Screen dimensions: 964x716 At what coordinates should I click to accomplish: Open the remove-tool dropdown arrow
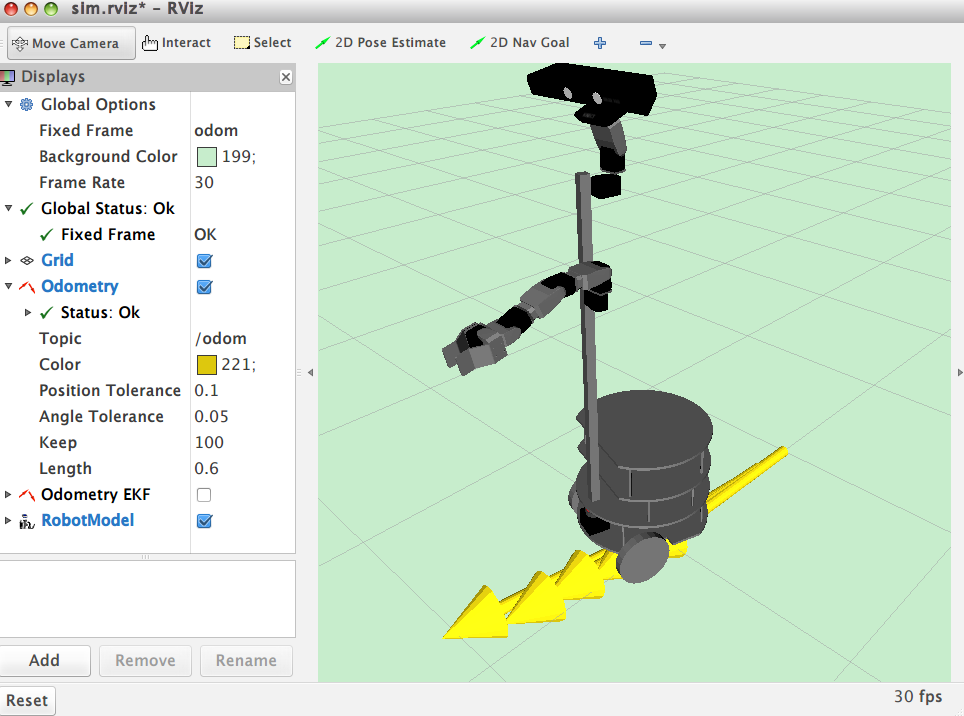(x=662, y=46)
